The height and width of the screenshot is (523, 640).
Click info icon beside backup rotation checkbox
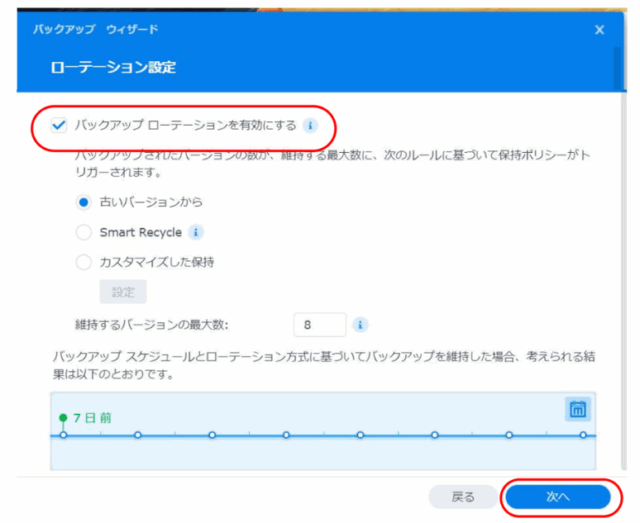click(x=310, y=127)
